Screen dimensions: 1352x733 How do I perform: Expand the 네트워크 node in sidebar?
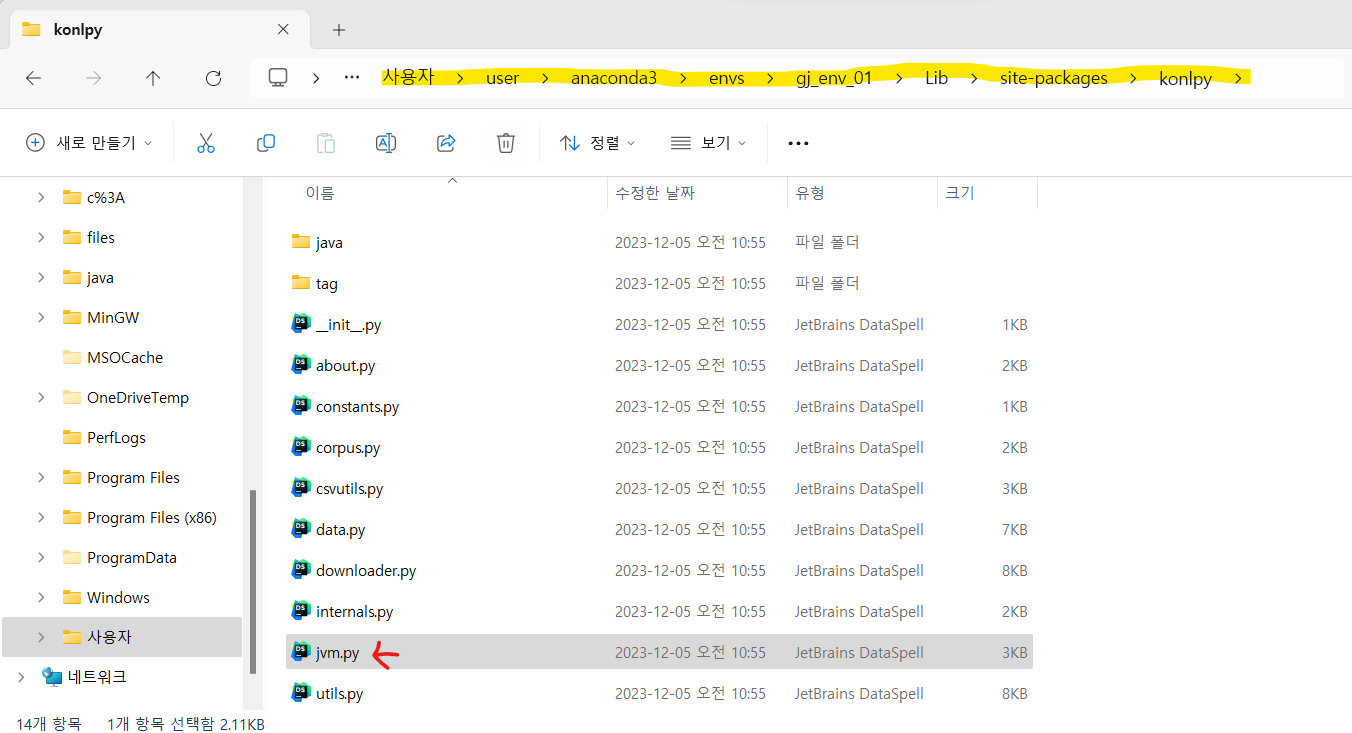(21, 677)
